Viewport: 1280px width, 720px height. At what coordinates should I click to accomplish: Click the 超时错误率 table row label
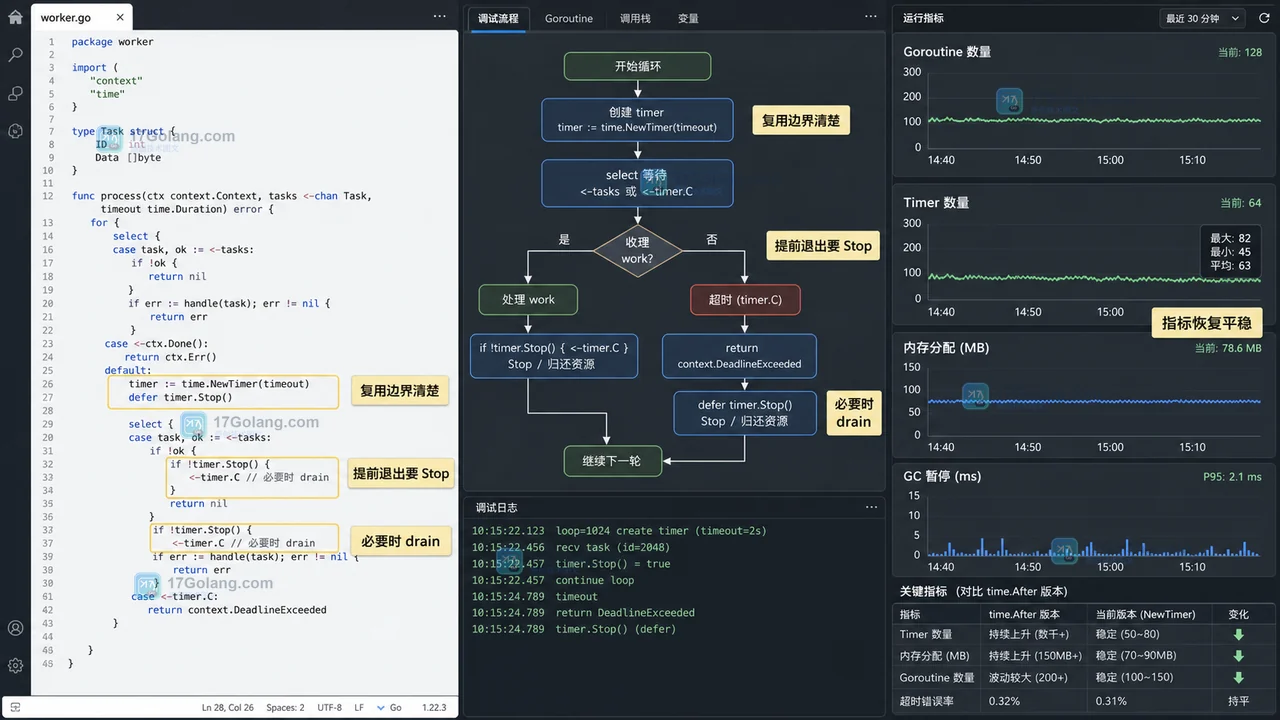coord(926,701)
